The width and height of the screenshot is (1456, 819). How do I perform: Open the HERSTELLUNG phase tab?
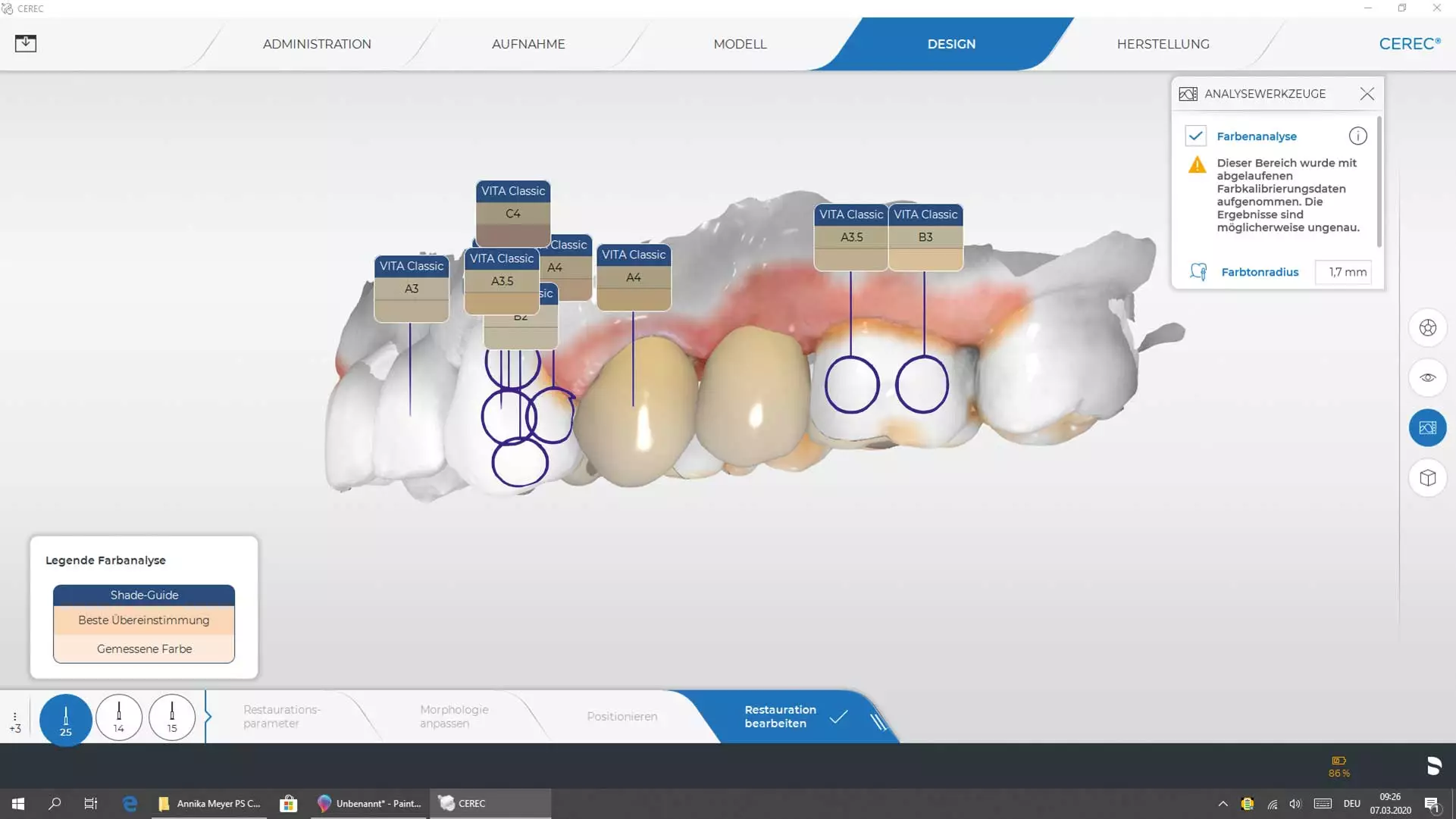1163,44
